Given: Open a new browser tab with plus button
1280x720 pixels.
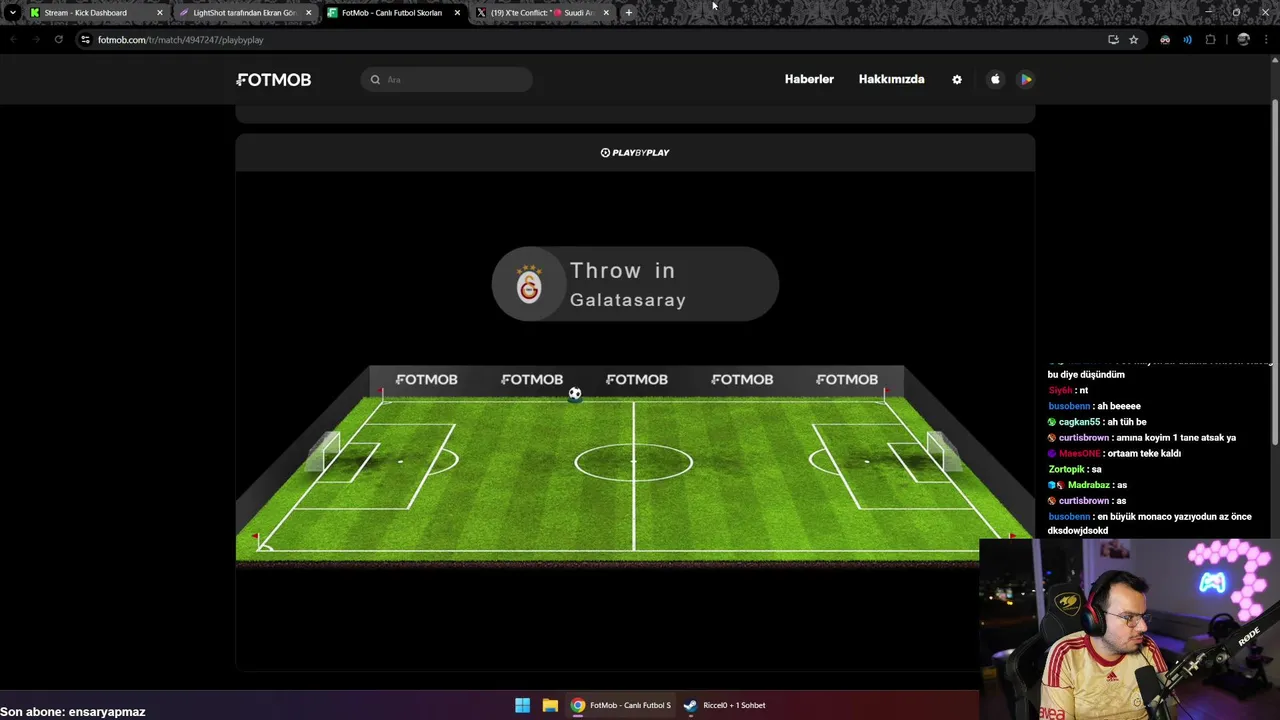Looking at the screenshot, I should pyautogui.click(x=629, y=13).
